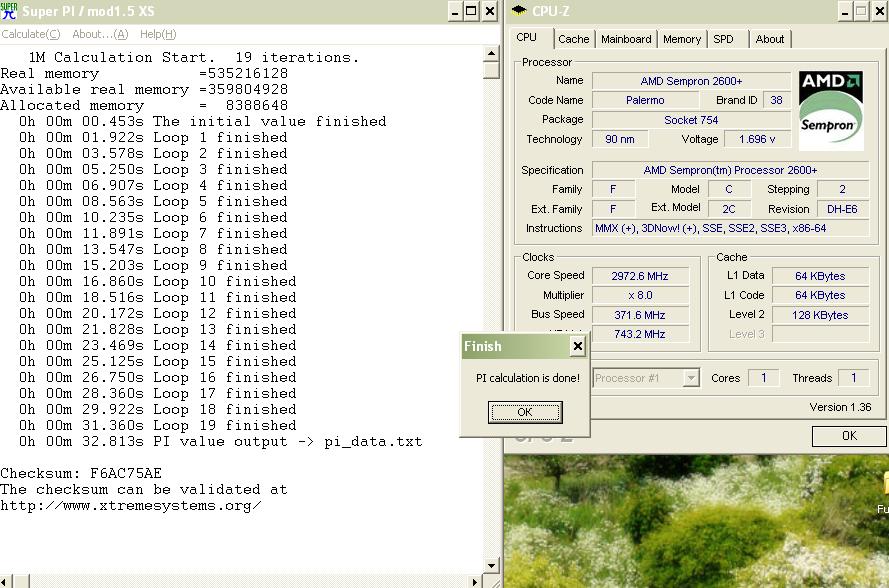Click the Specification AMD Sempron(tm) Processor field
The height and width of the screenshot is (588, 889).
pyautogui.click(x=730, y=170)
